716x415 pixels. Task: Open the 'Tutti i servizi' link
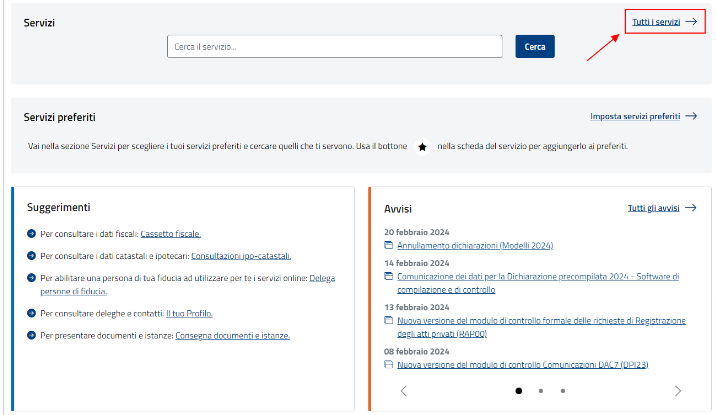[655, 21]
